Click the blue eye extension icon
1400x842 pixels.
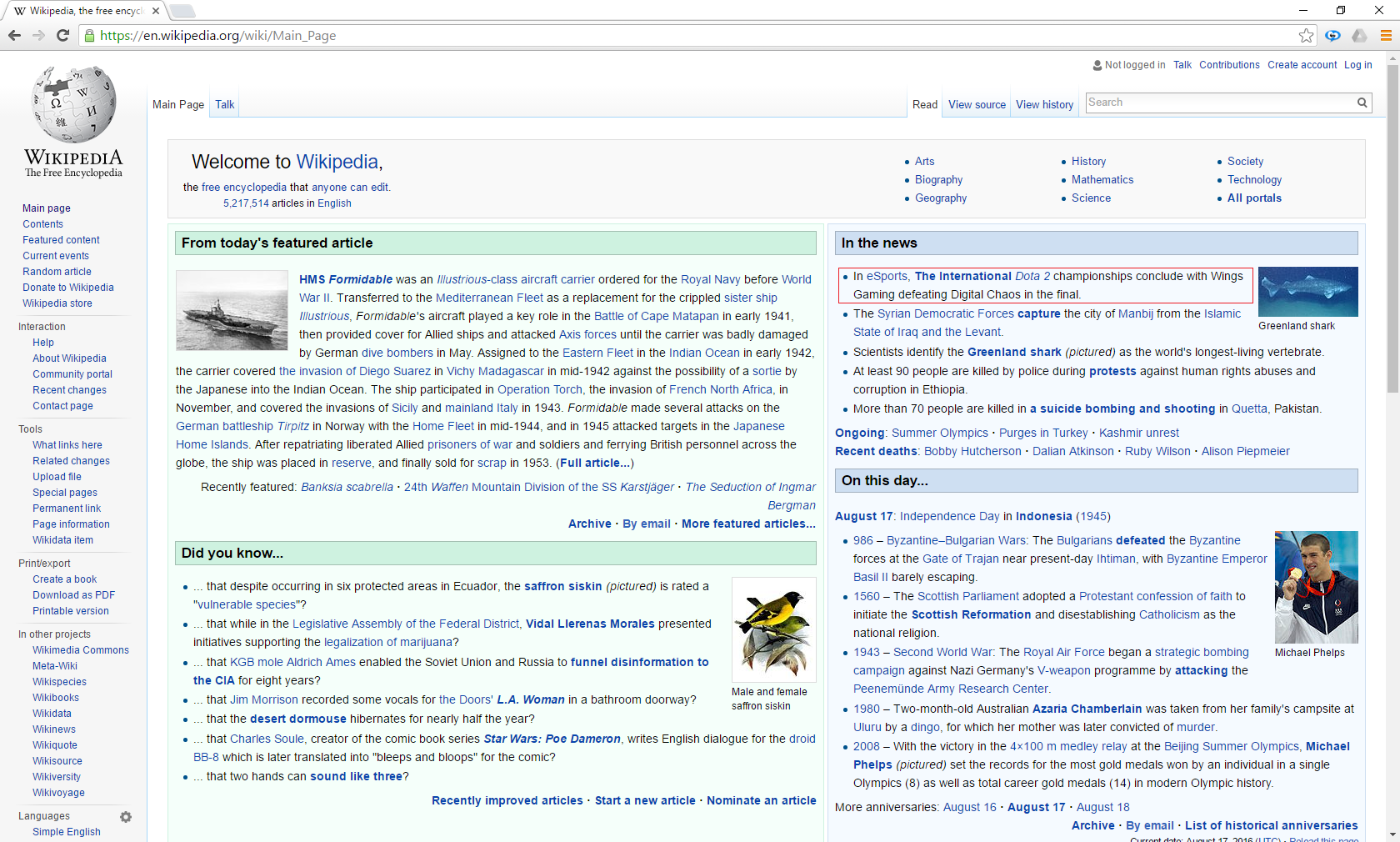(1332, 35)
